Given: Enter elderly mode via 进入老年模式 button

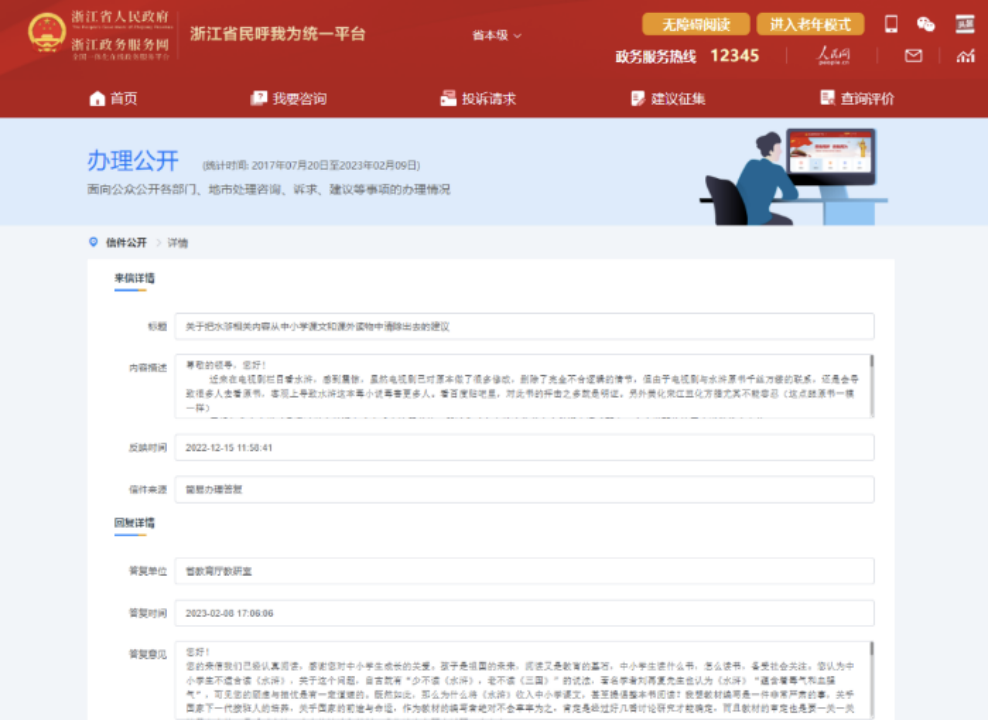Looking at the screenshot, I should [810, 23].
